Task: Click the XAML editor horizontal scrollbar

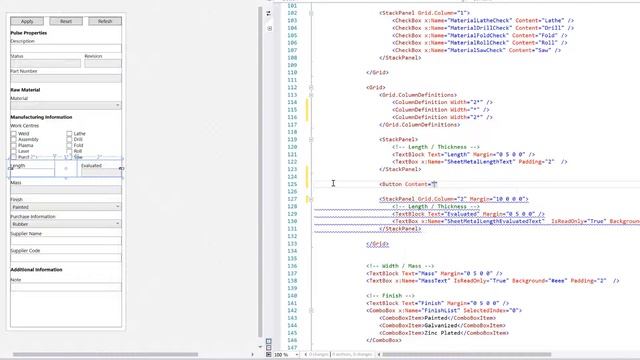Action: coord(467,355)
